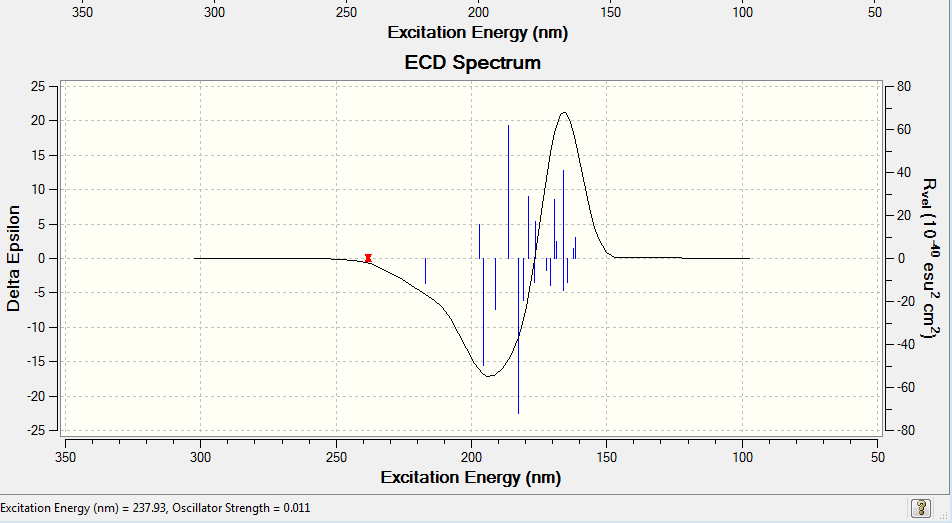Select the negative stick reaching minus 15
This screenshot has width=952, height=523.
pyautogui.click(x=483, y=312)
